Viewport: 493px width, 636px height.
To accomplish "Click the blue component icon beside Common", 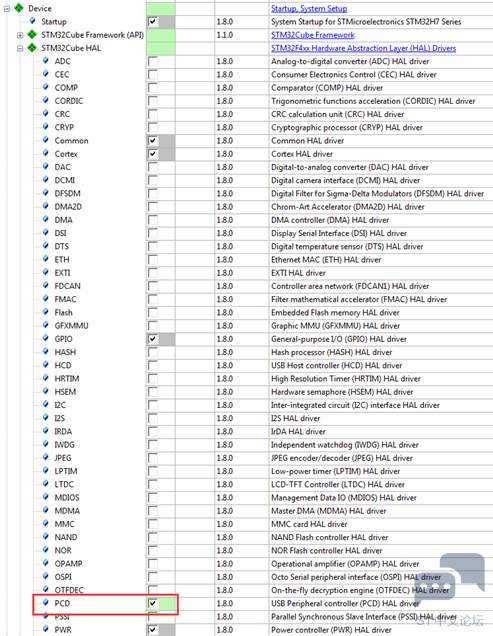I will [x=45, y=140].
